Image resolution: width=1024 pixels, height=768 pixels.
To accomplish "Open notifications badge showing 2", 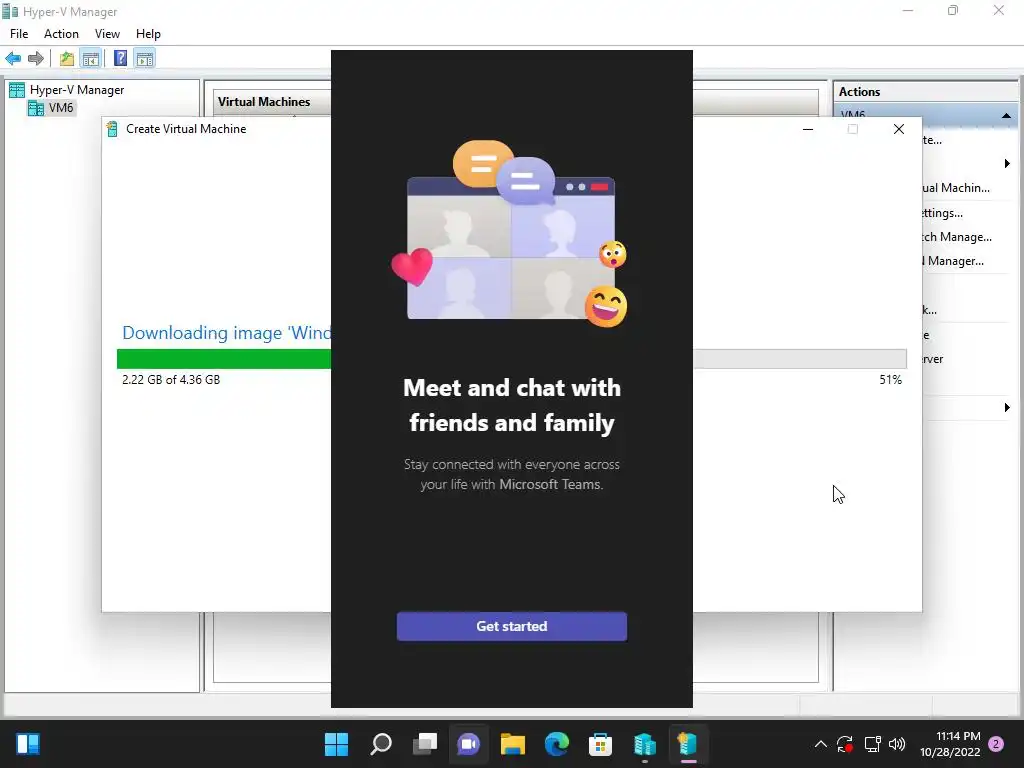I will pyautogui.click(x=996, y=744).
